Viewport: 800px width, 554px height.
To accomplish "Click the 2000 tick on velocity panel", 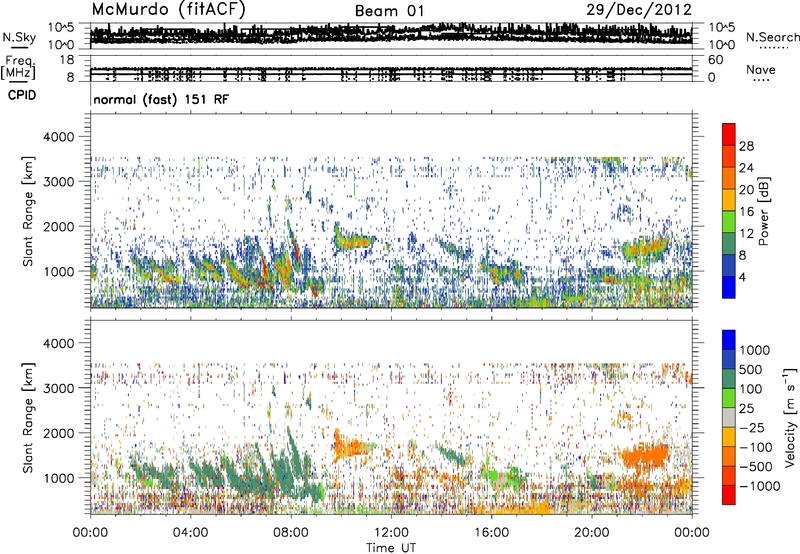I will point(59,433).
